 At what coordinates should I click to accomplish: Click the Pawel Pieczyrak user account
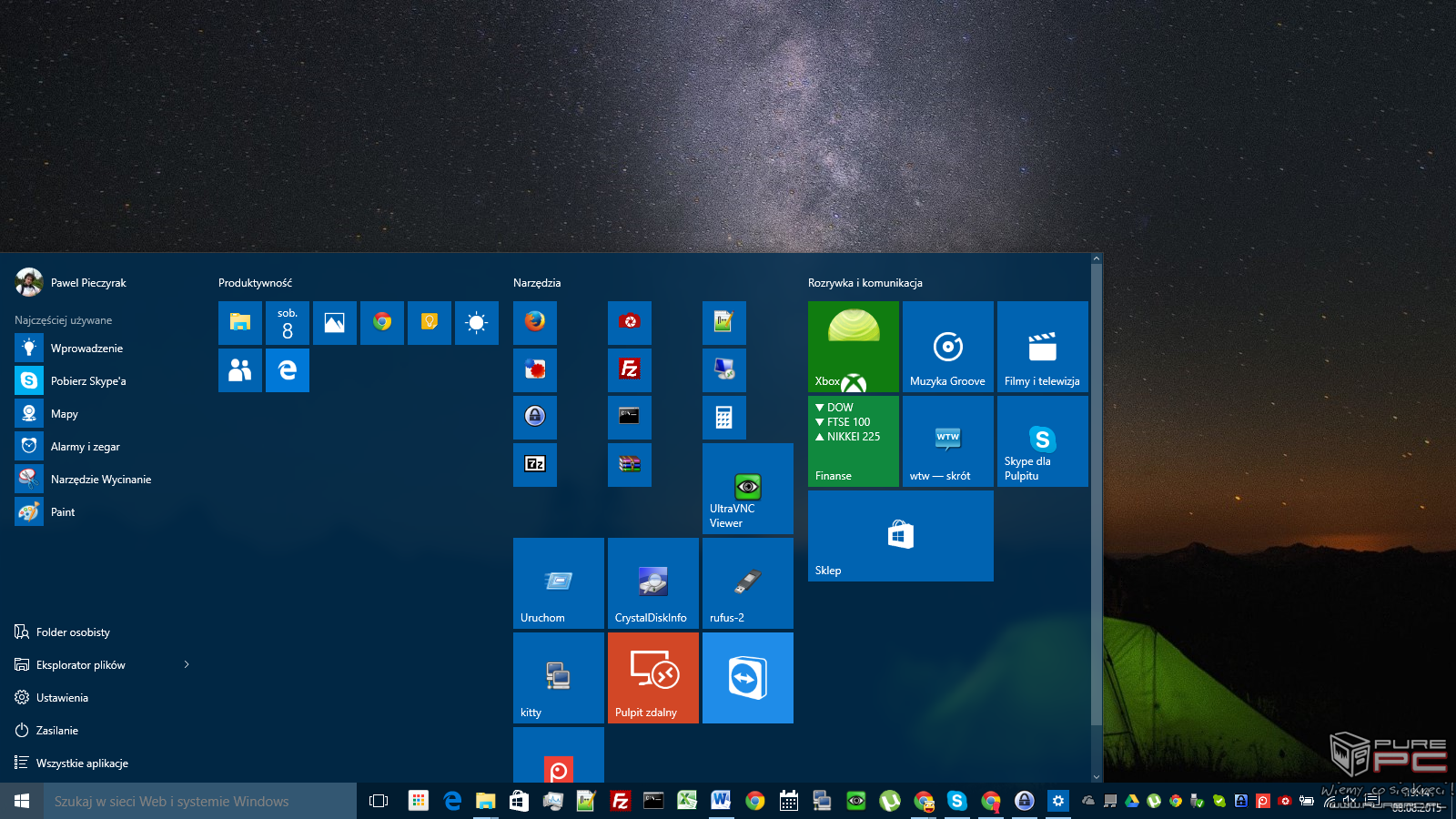[x=87, y=282]
